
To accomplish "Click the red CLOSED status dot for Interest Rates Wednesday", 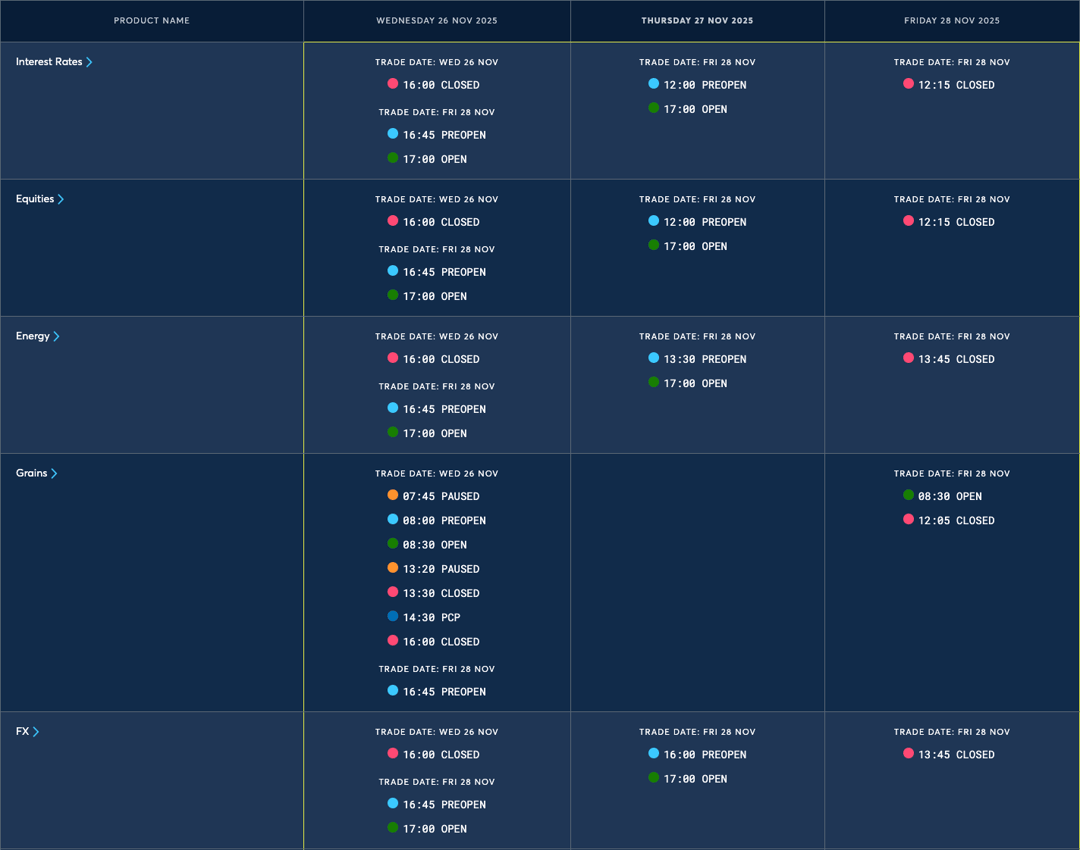I will [394, 85].
